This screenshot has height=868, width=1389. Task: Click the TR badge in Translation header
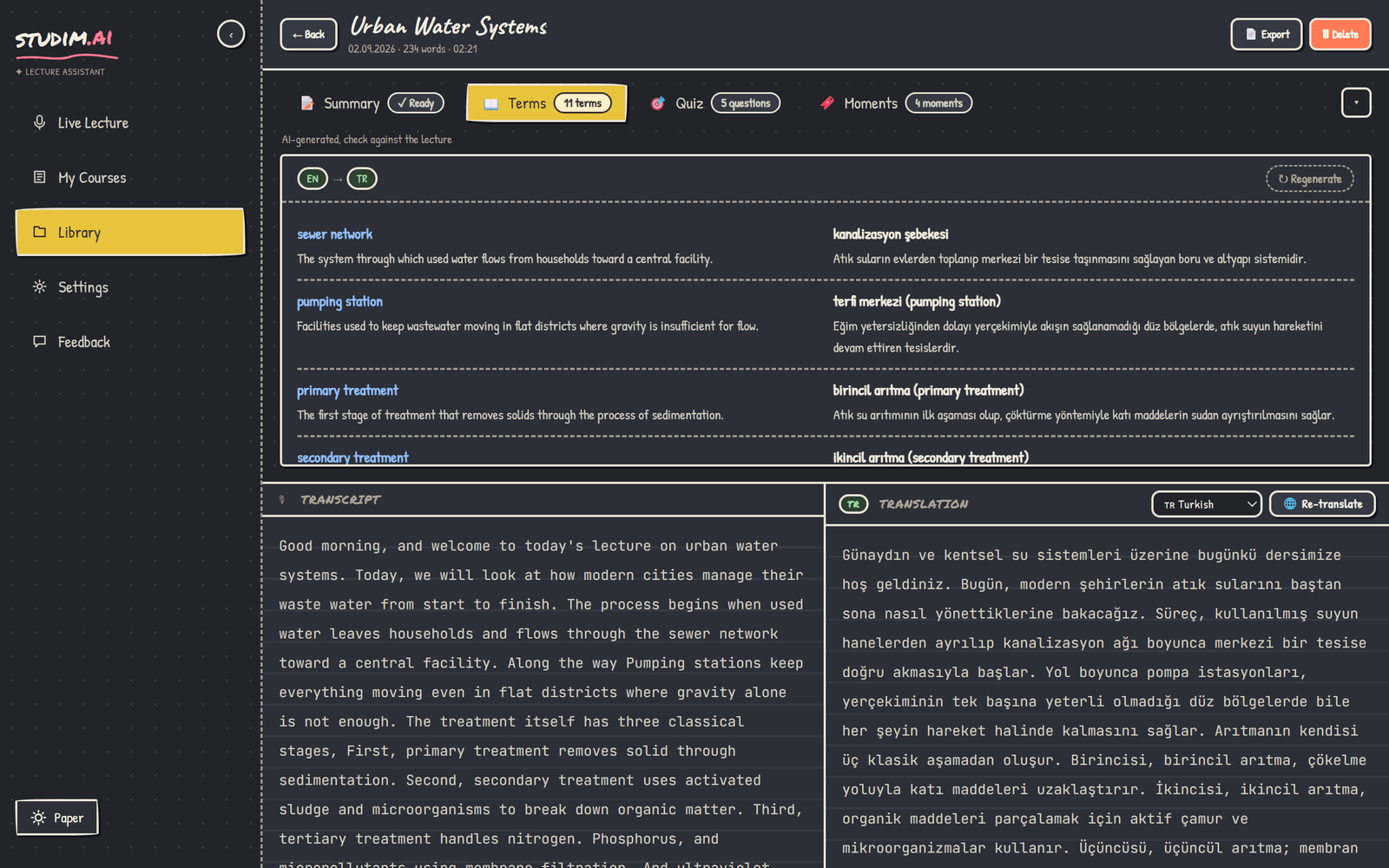[853, 504]
